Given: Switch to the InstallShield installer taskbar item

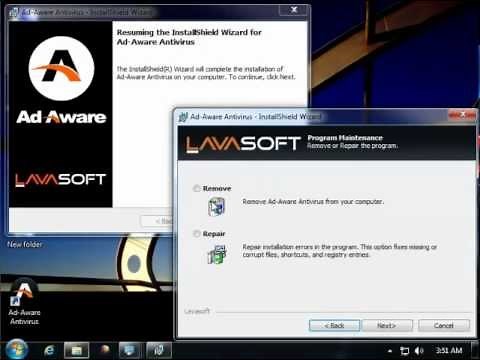Looking at the screenshot, I should 159,350.
